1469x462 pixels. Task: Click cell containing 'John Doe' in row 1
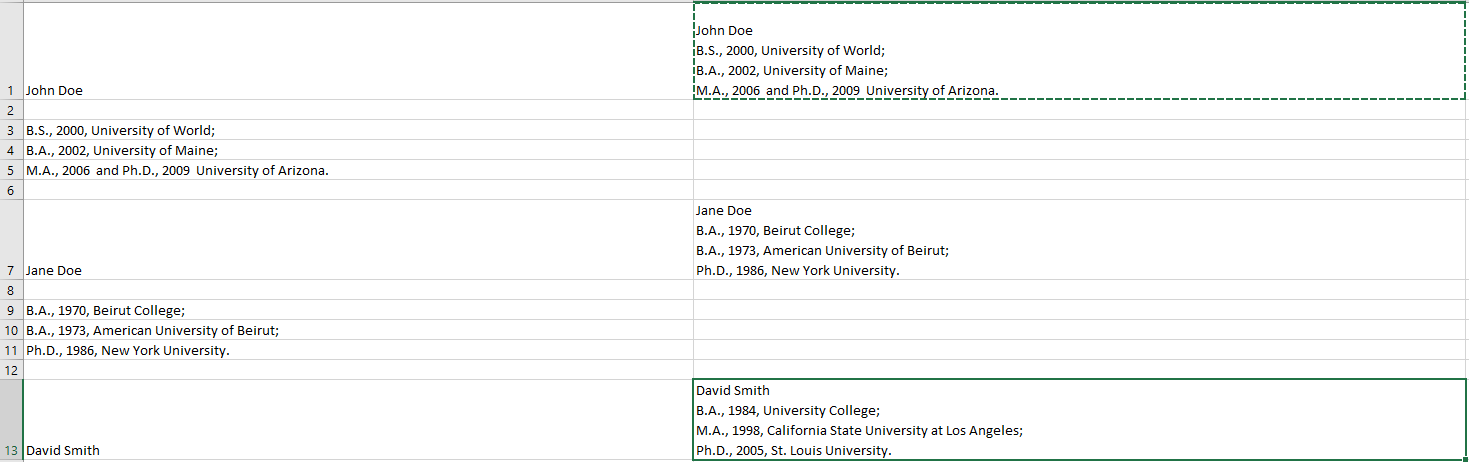358,51
